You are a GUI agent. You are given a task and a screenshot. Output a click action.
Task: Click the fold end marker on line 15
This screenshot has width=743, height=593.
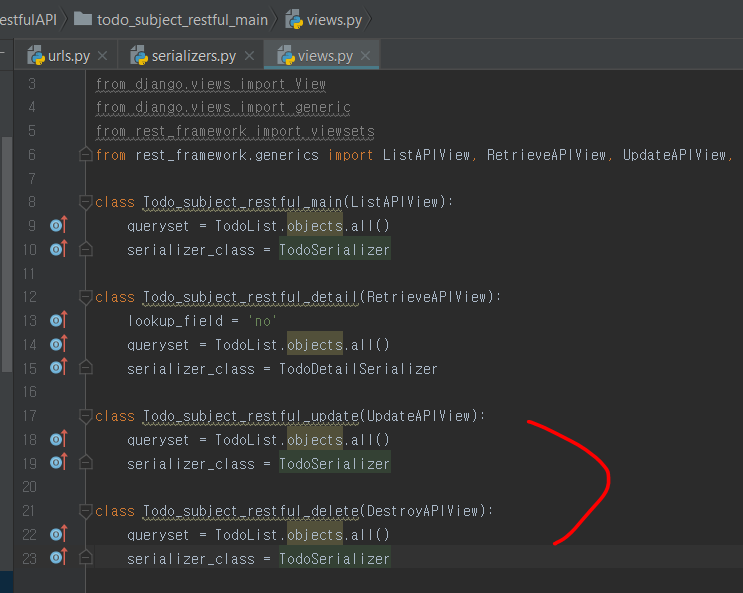85,368
